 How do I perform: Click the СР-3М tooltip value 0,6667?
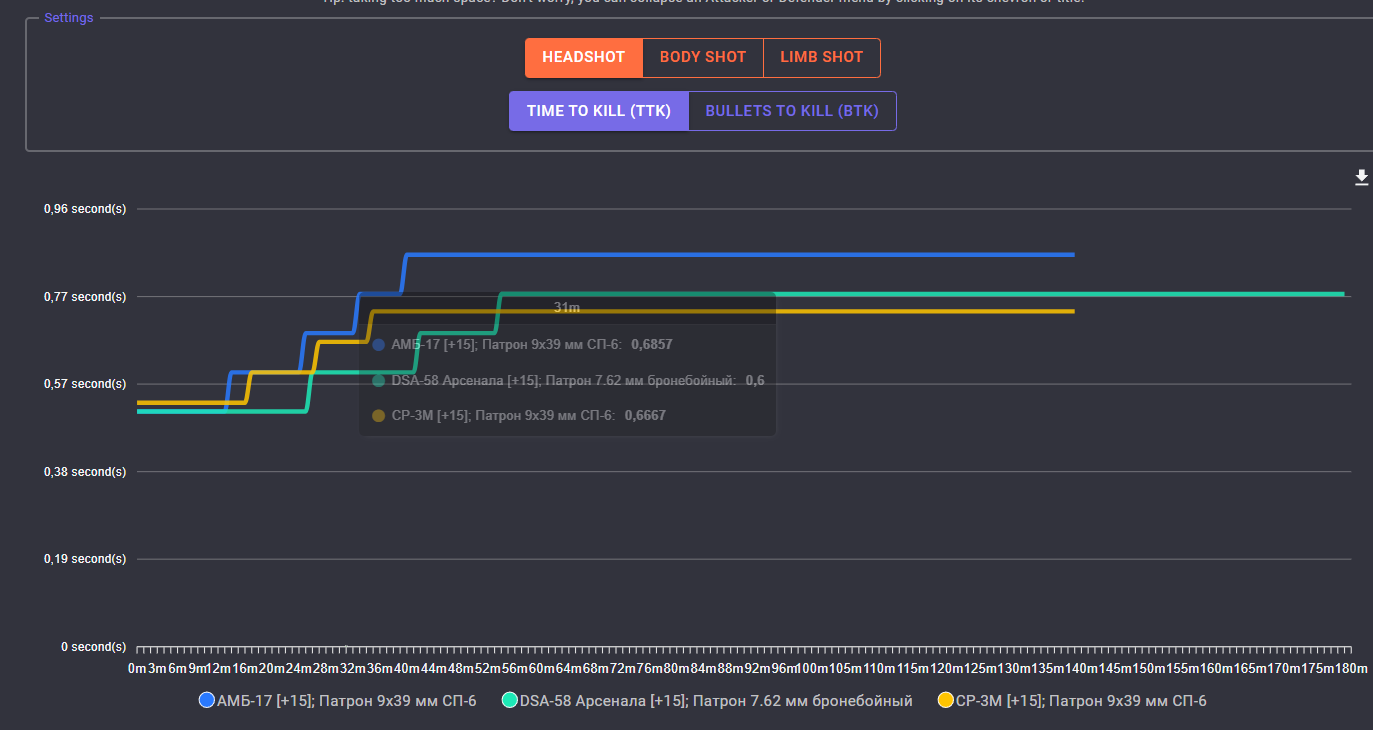tap(645, 416)
